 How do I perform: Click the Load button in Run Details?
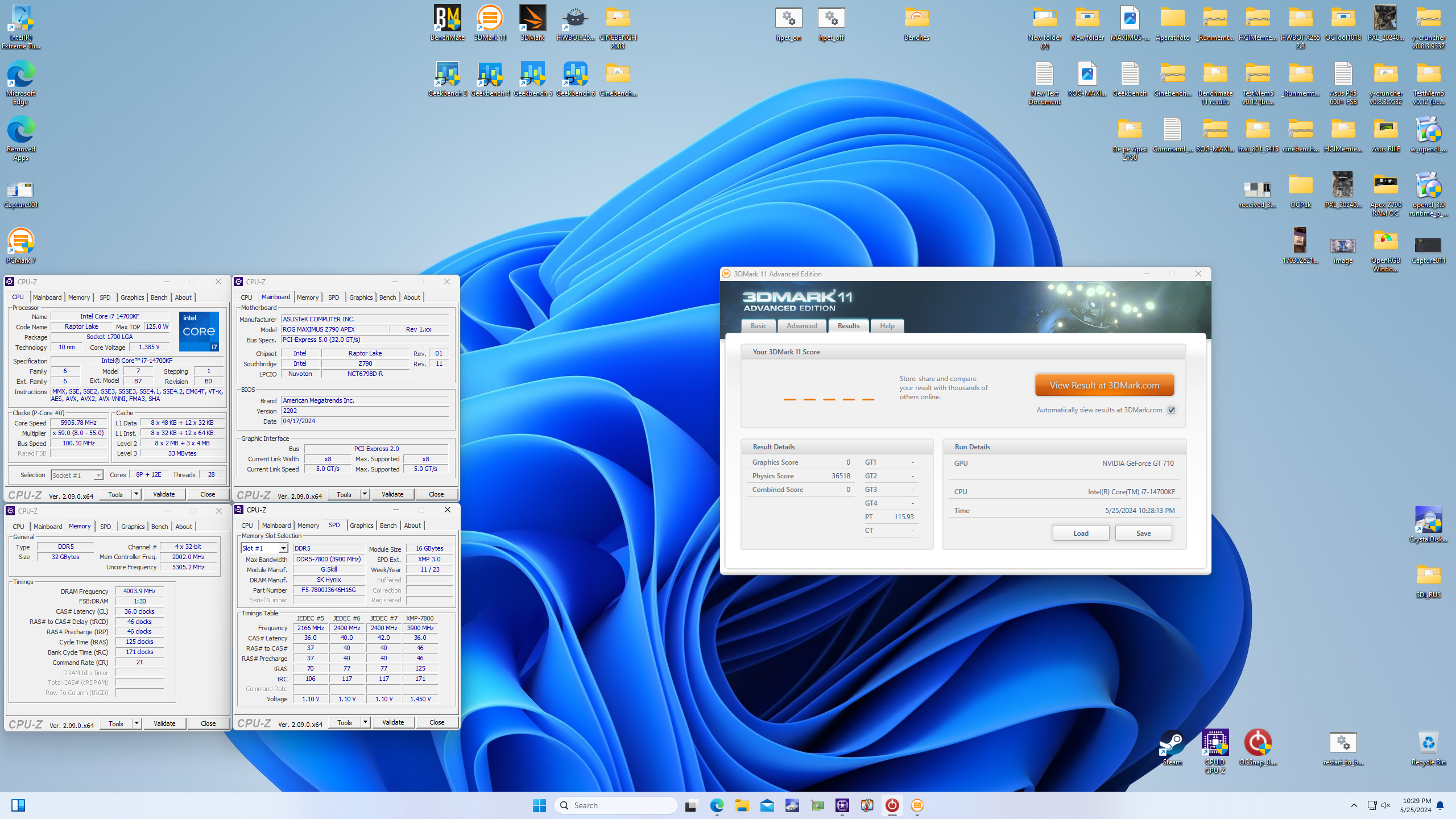tap(1081, 533)
